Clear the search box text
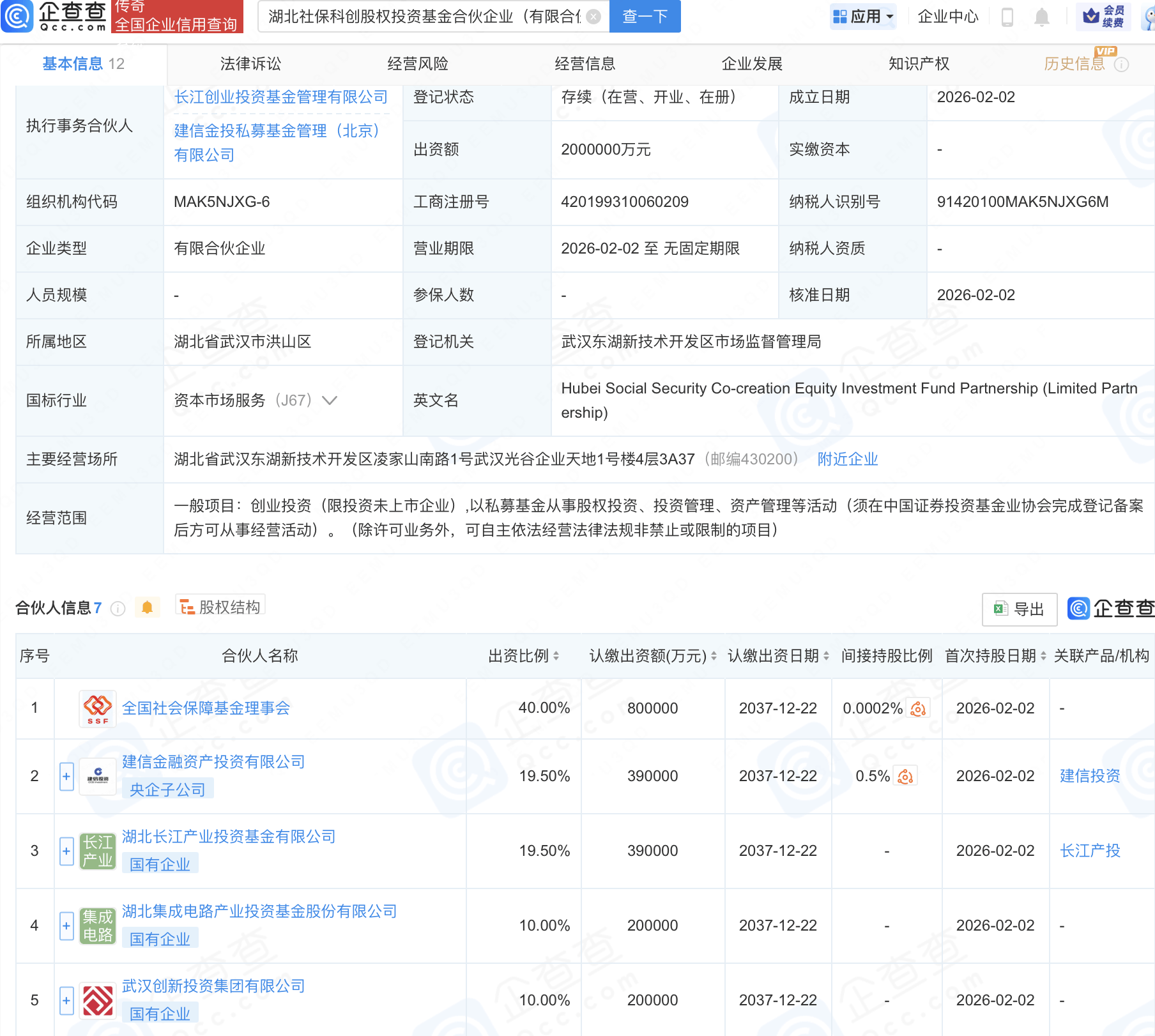This screenshot has width=1155, height=1036. 593,17
